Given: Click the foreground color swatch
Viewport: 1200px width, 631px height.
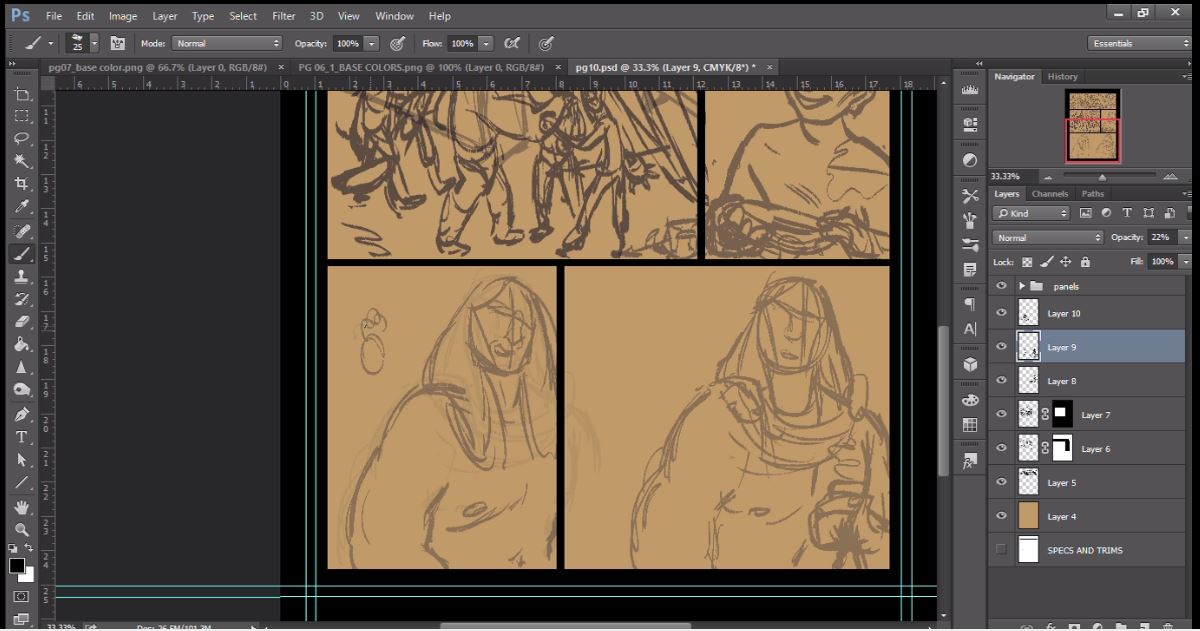Looking at the screenshot, I should click(x=17, y=567).
